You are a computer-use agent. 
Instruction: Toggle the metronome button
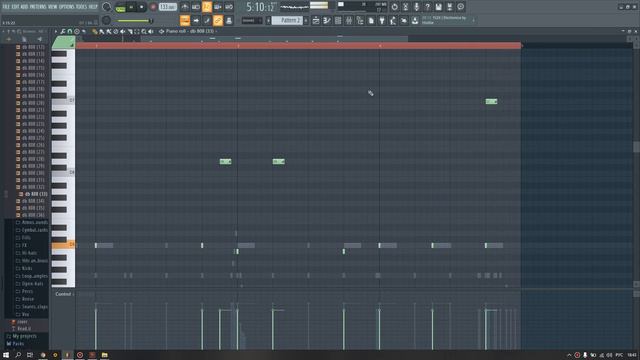click(185, 7)
